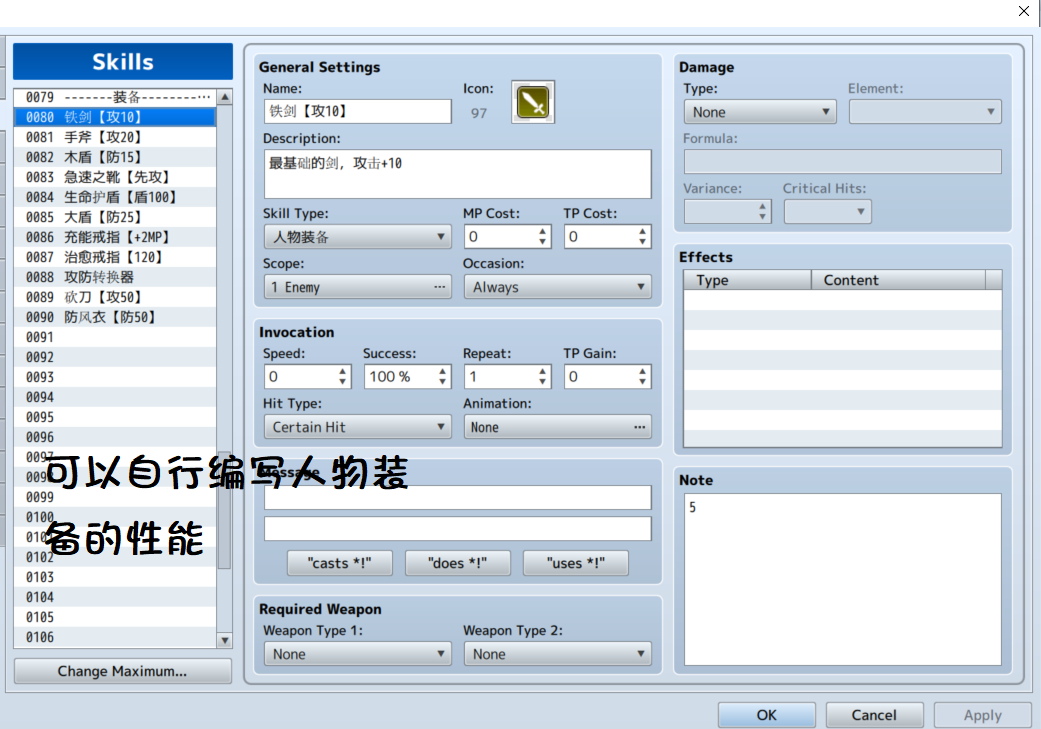This screenshot has width=1041, height=729.
Task: Insert the "casts *!" message template
Action: pos(339,563)
